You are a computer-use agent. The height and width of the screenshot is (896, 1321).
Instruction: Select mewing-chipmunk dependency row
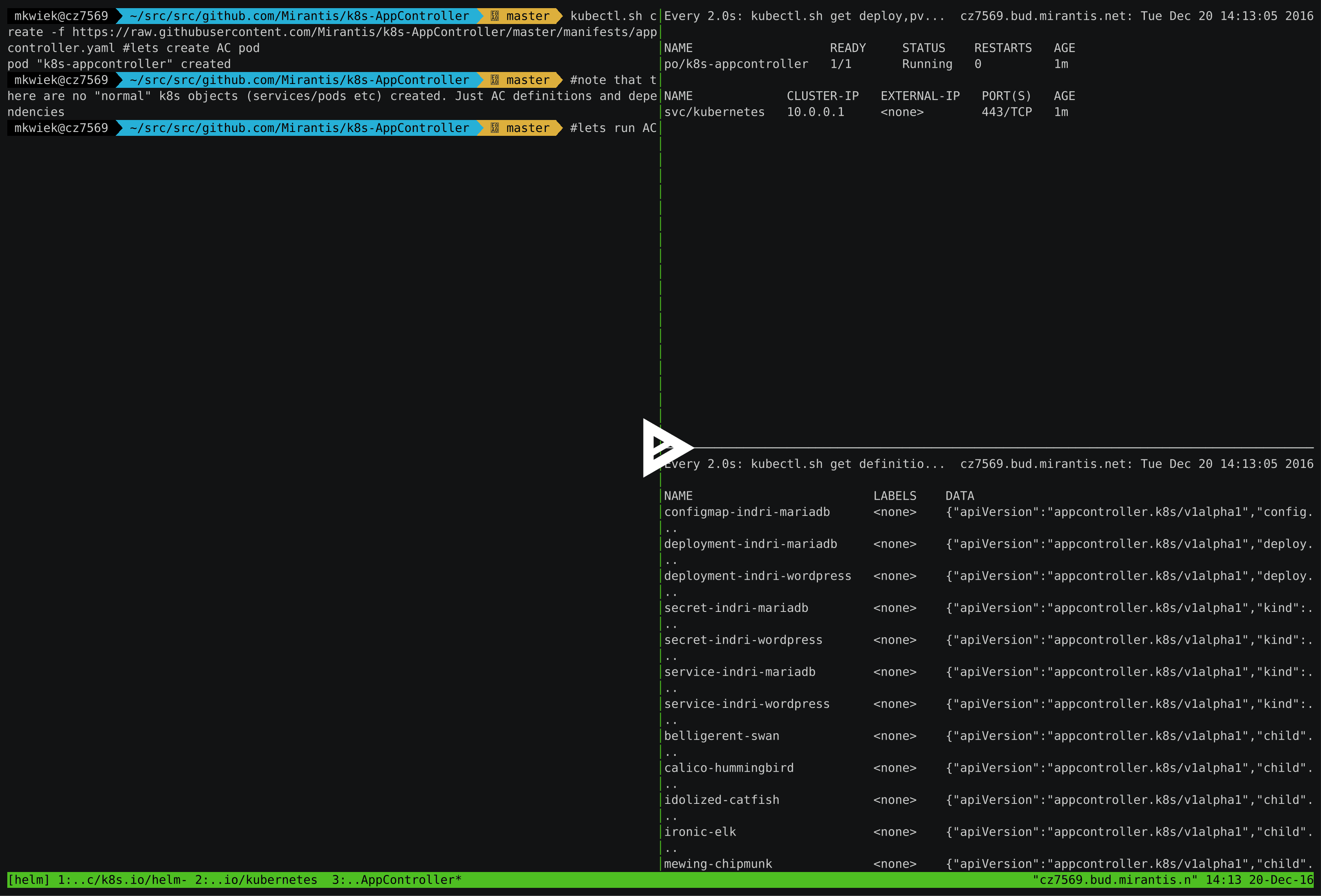[x=718, y=863]
